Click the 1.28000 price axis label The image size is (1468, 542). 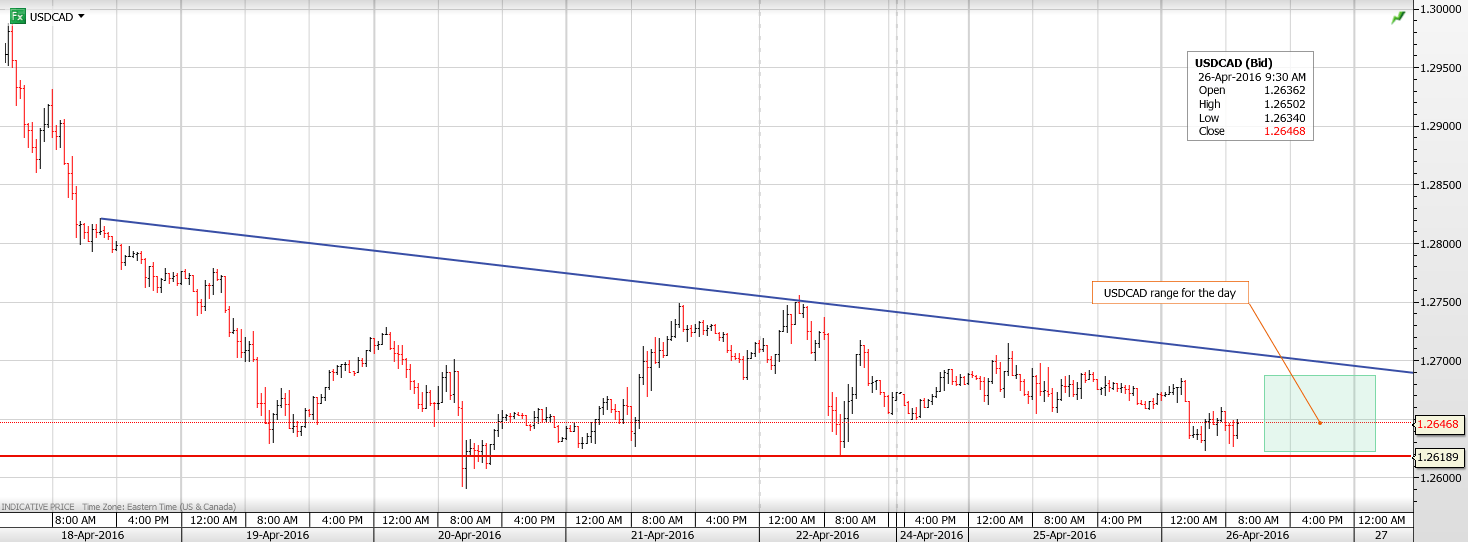point(1438,244)
